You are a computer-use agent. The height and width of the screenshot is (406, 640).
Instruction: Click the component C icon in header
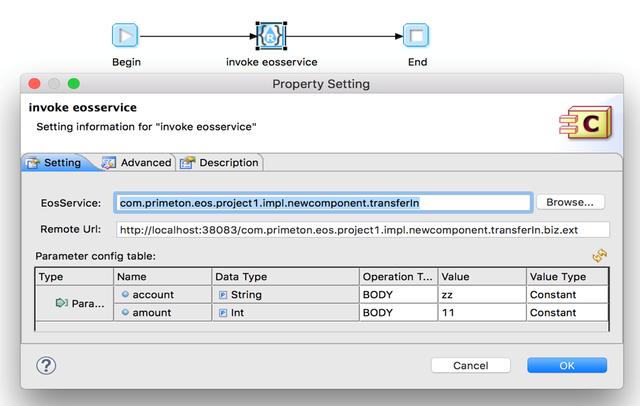586,123
